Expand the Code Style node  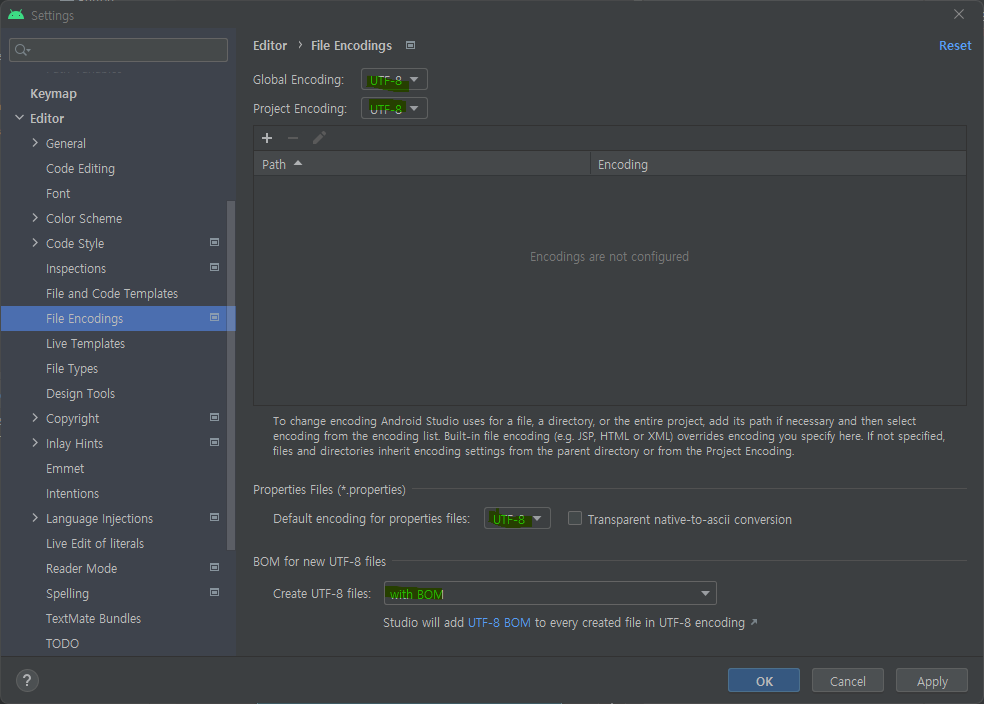tap(35, 243)
